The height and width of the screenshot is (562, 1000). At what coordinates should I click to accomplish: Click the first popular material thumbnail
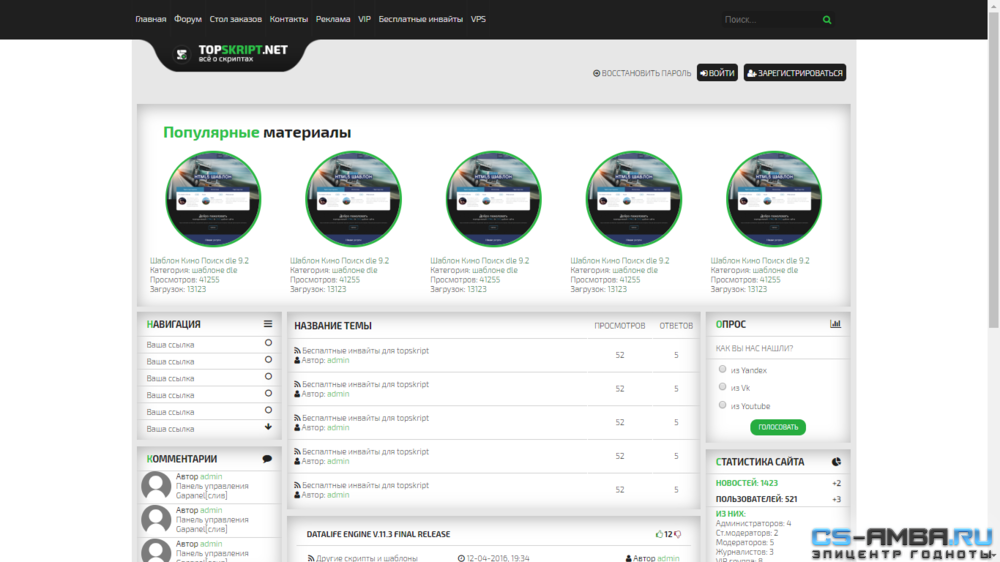[213, 199]
